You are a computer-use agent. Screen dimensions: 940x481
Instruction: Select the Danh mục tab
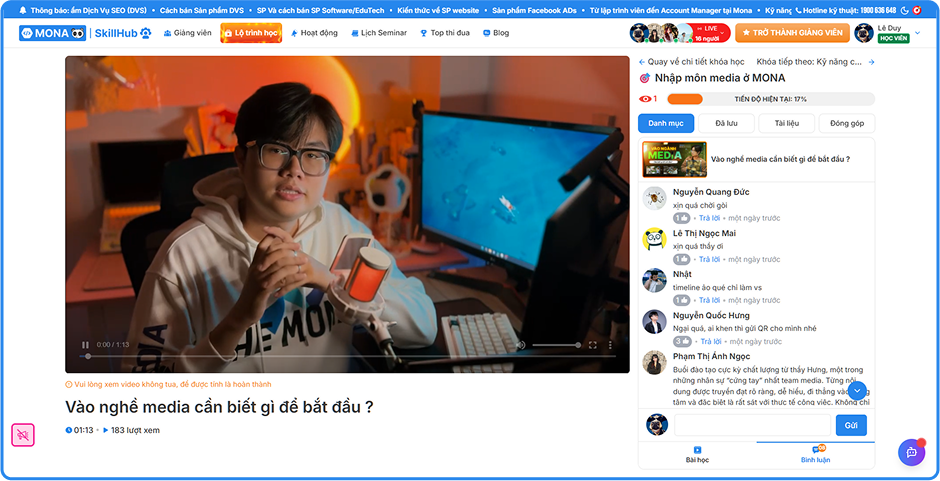(666, 123)
